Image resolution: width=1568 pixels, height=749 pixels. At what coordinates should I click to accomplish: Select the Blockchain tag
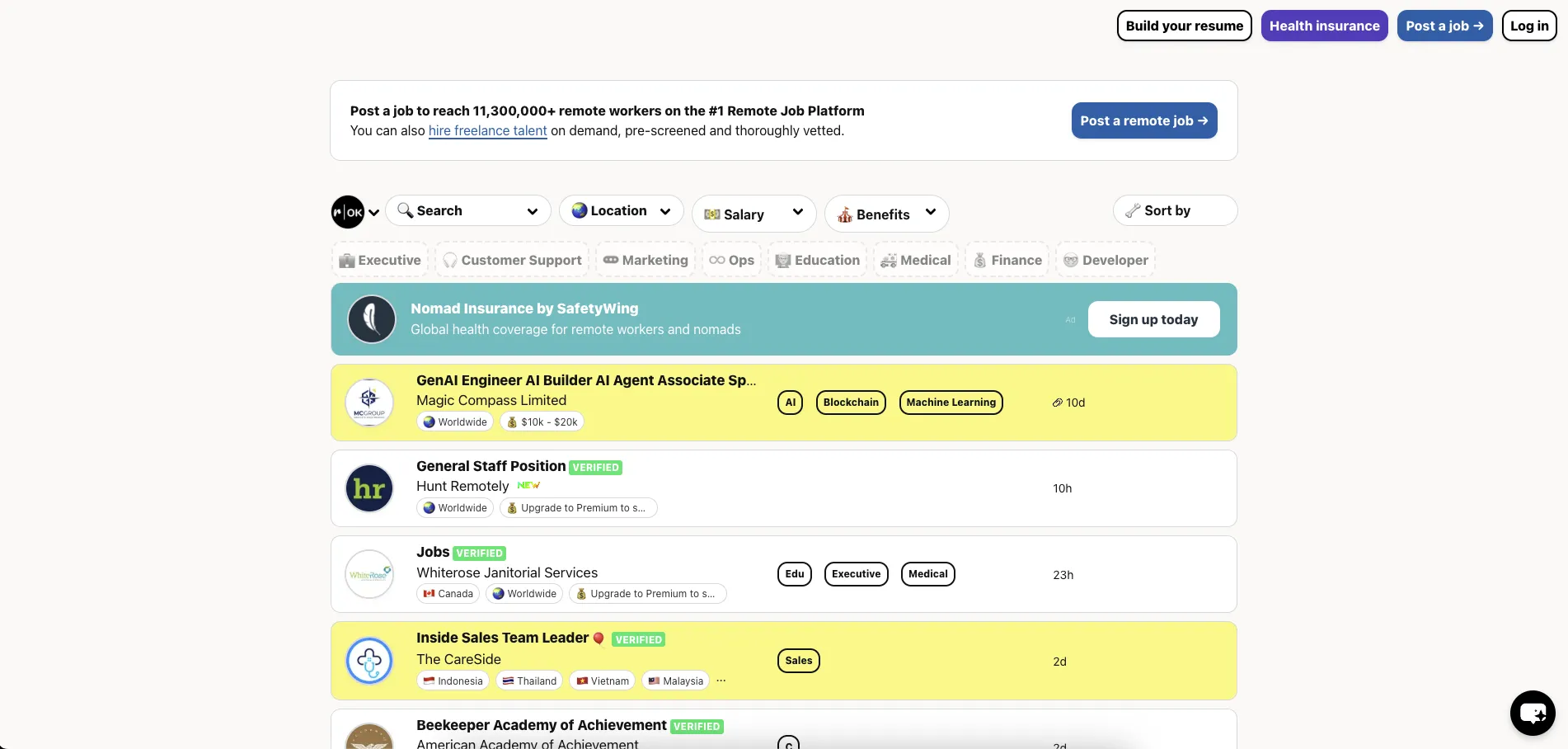pos(851,403)
